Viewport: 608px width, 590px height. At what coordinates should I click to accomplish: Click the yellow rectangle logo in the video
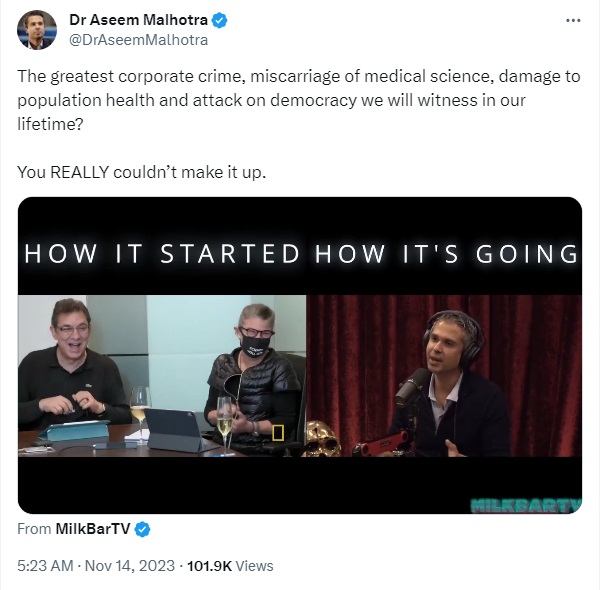coord(278,432)
